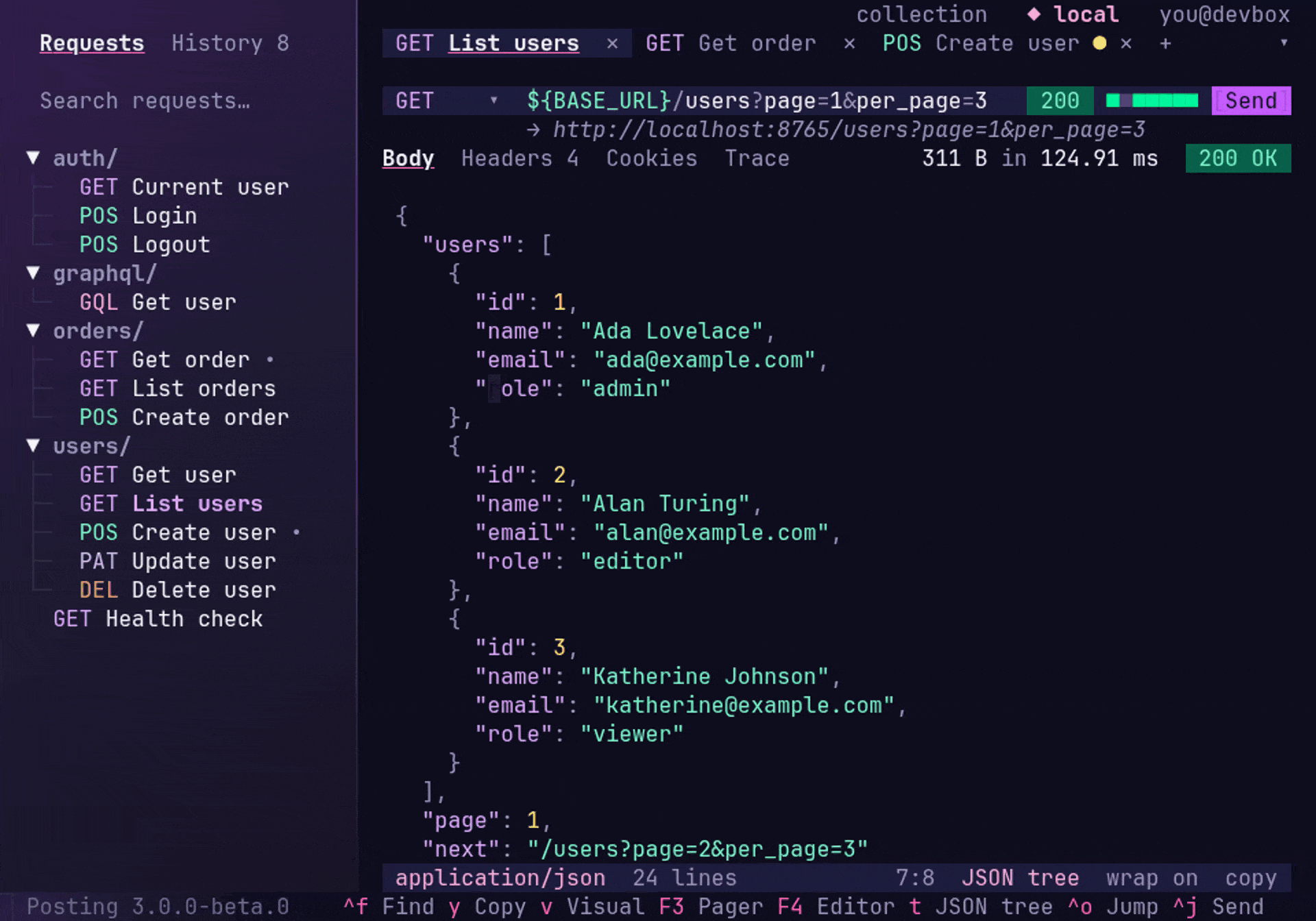Collapse the users/ folder
Image resolution: width=1316 pixels, height=921 pixels.
tap(33, 446)
